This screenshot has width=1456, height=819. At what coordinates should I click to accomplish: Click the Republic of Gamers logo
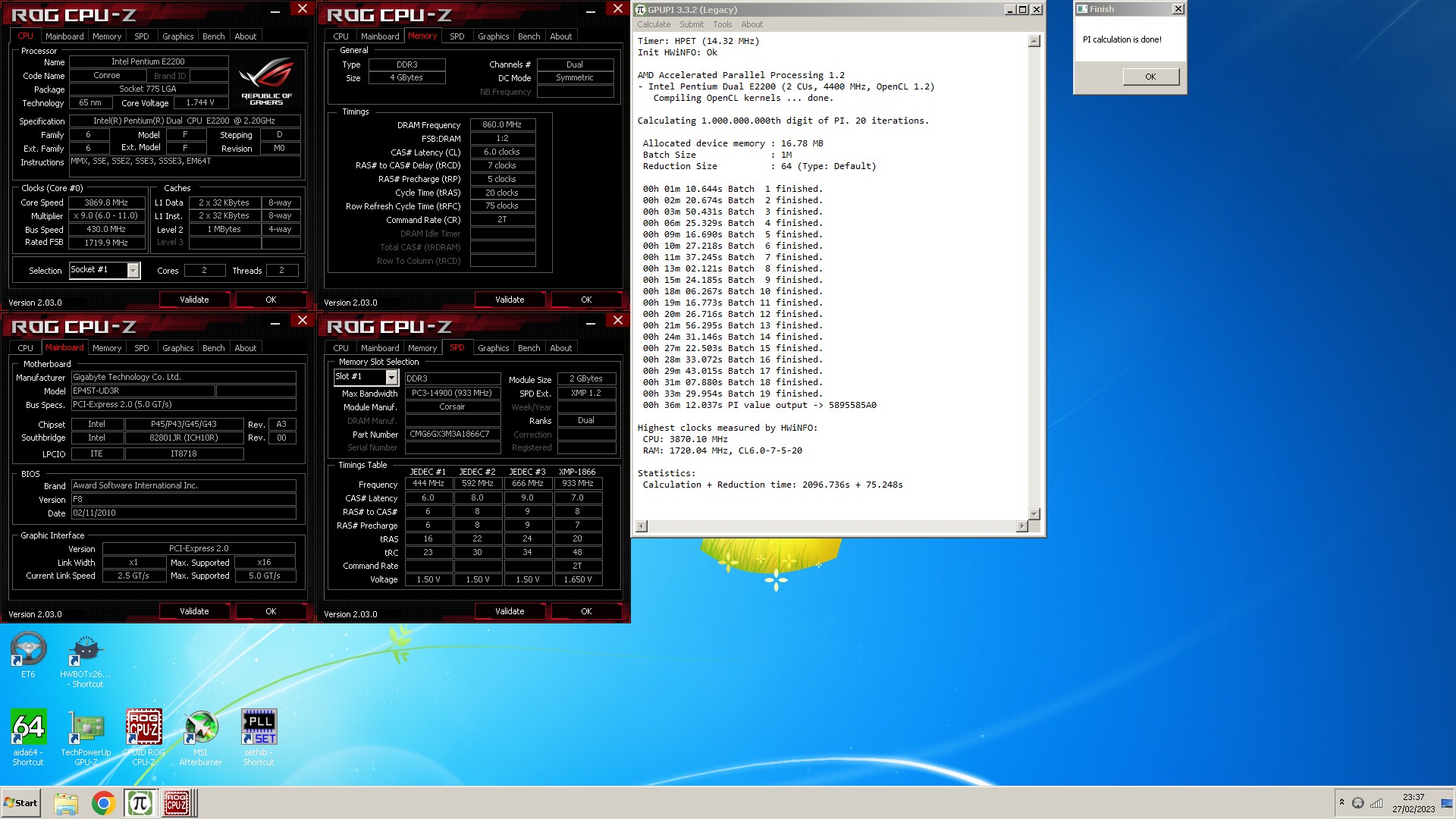pyautogui.click(x=266, y=81)
